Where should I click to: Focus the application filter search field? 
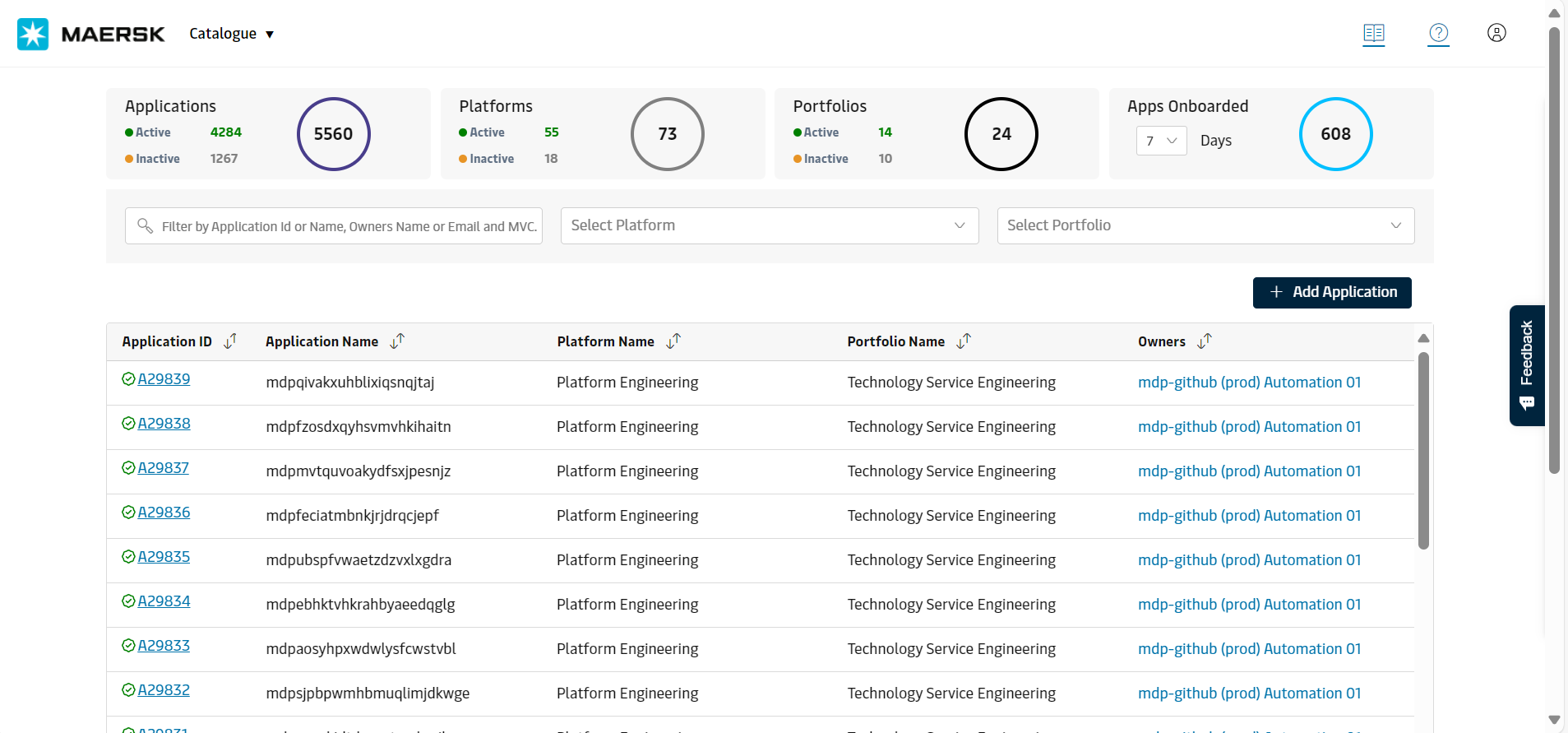pos(334,226)
